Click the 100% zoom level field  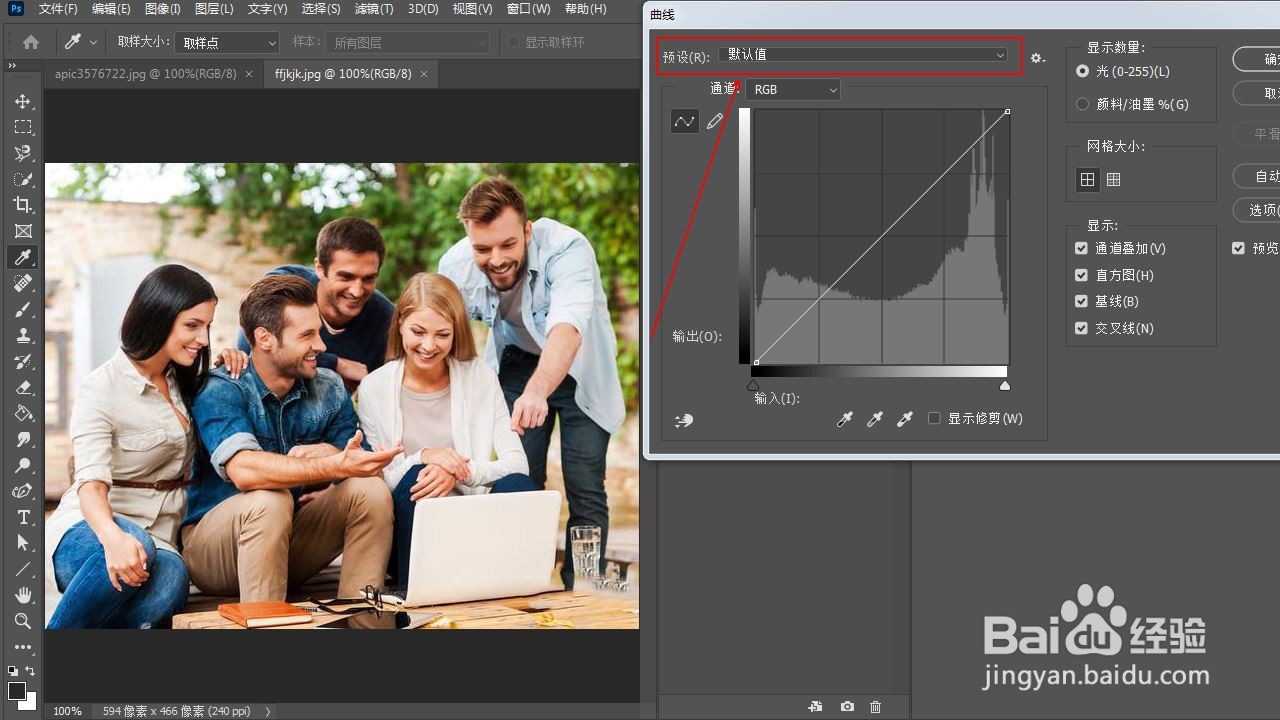(67, 711)
